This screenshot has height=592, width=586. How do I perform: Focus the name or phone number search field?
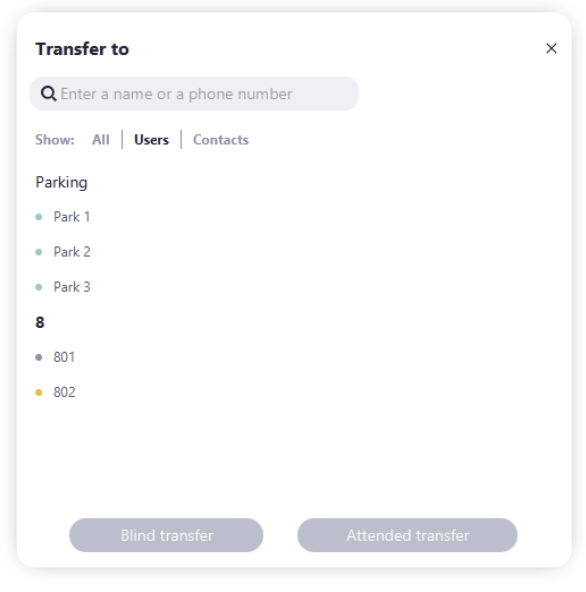tap(194, 94)
